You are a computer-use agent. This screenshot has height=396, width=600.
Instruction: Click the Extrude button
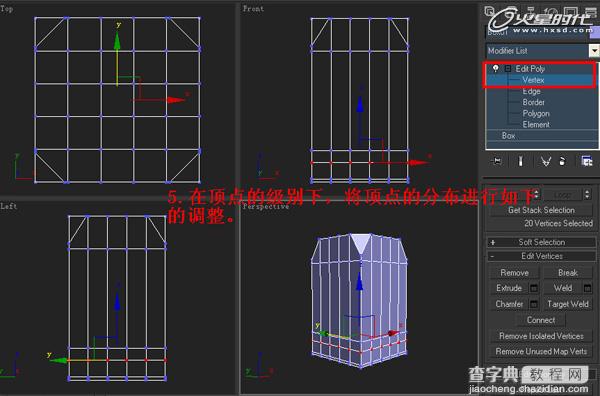(509, 288)
